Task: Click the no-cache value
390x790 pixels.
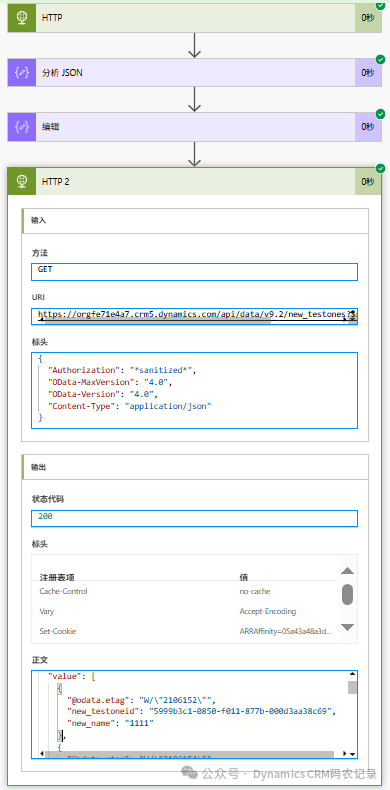Action: pyautogui.click(x=255, y=591)
